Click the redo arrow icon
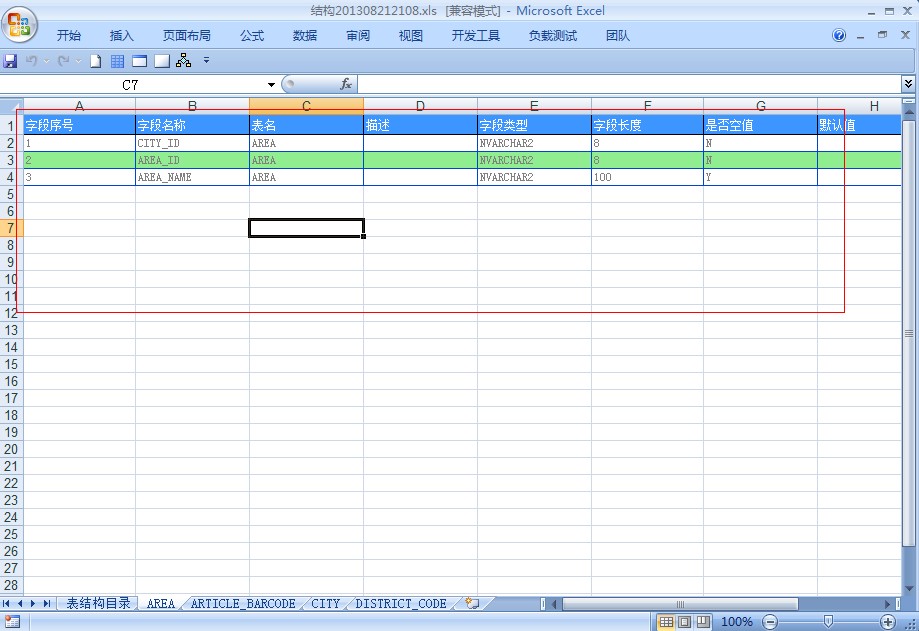This screenshot has height=631, width=919. [x=63, y=61]
